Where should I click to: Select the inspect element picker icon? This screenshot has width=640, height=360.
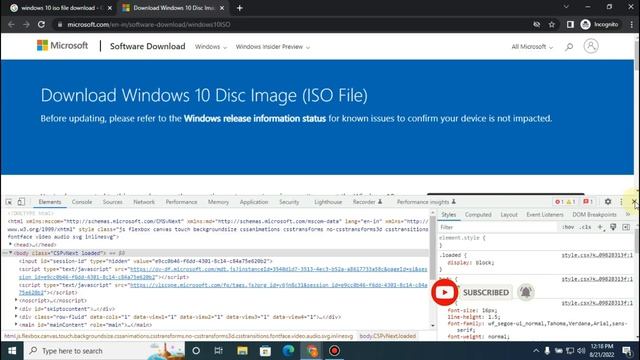9,202
